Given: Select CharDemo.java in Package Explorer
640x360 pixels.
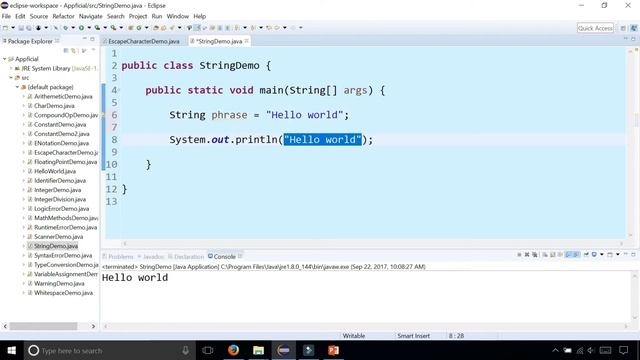Looking at the screenshot, I should pyautogui.click(x=54, y=106).
